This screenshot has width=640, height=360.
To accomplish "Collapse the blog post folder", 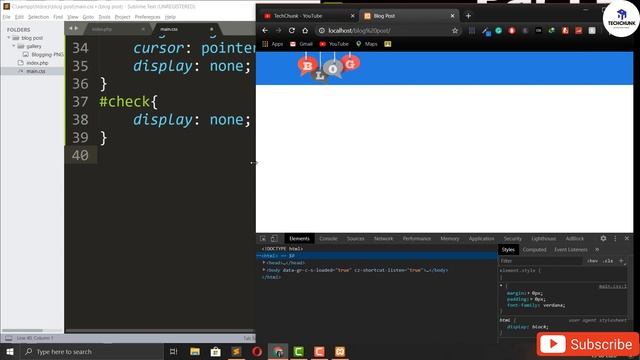I will (9, 38).
